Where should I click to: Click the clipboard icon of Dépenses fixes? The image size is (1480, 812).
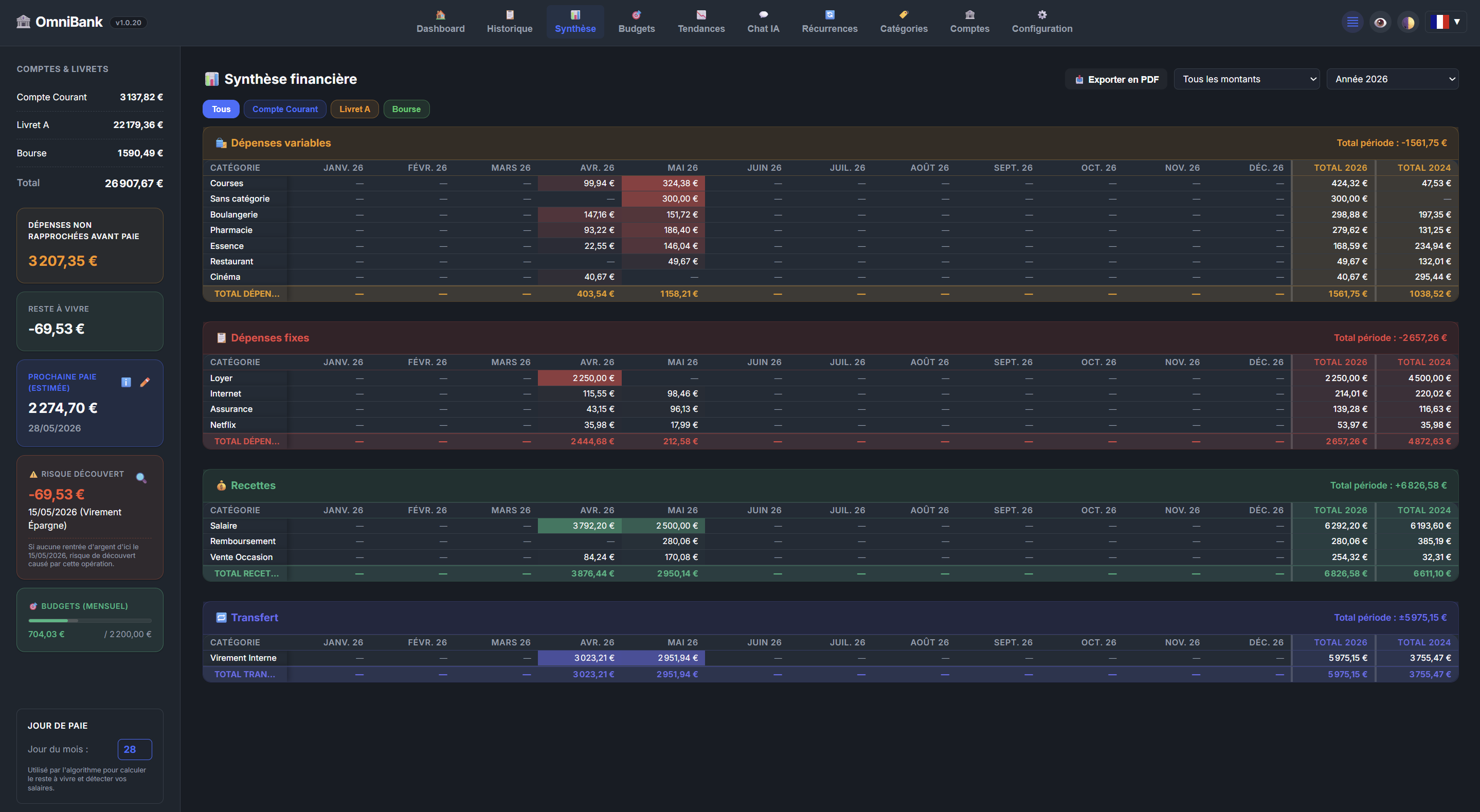(221, 338)
